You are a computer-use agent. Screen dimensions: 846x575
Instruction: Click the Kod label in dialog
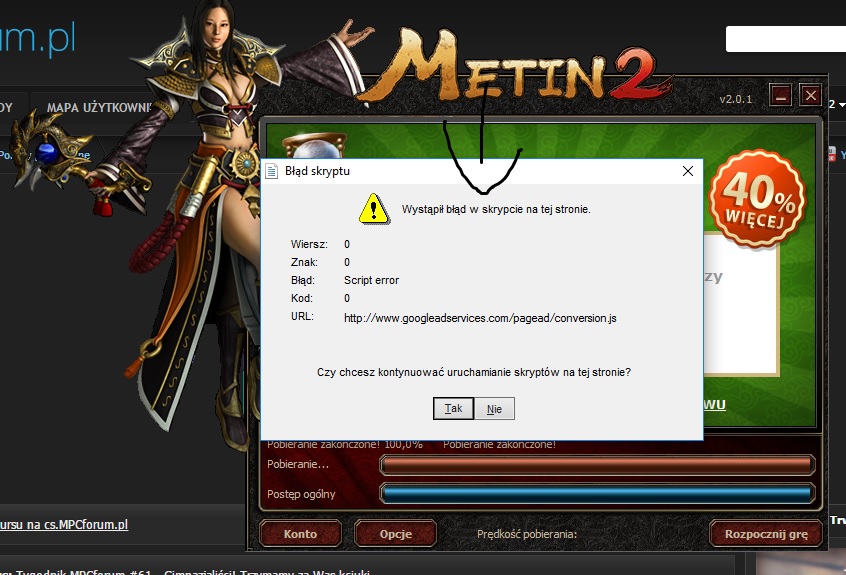coord(302,298)
